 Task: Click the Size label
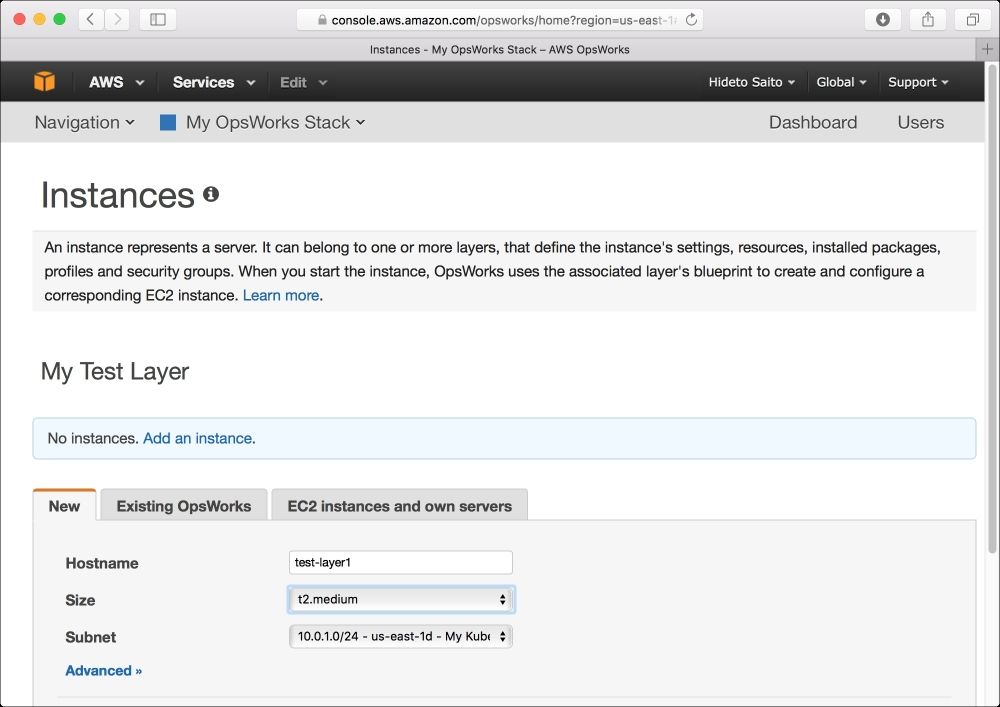click(x=80, y=600)
